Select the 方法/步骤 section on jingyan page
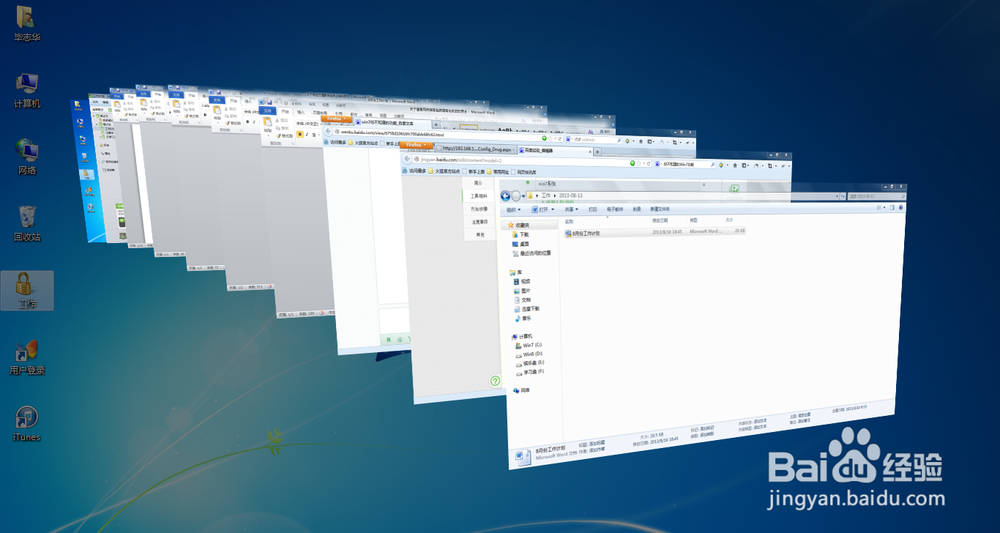Screen dimensions: 1000x533 tap(479, 209)
